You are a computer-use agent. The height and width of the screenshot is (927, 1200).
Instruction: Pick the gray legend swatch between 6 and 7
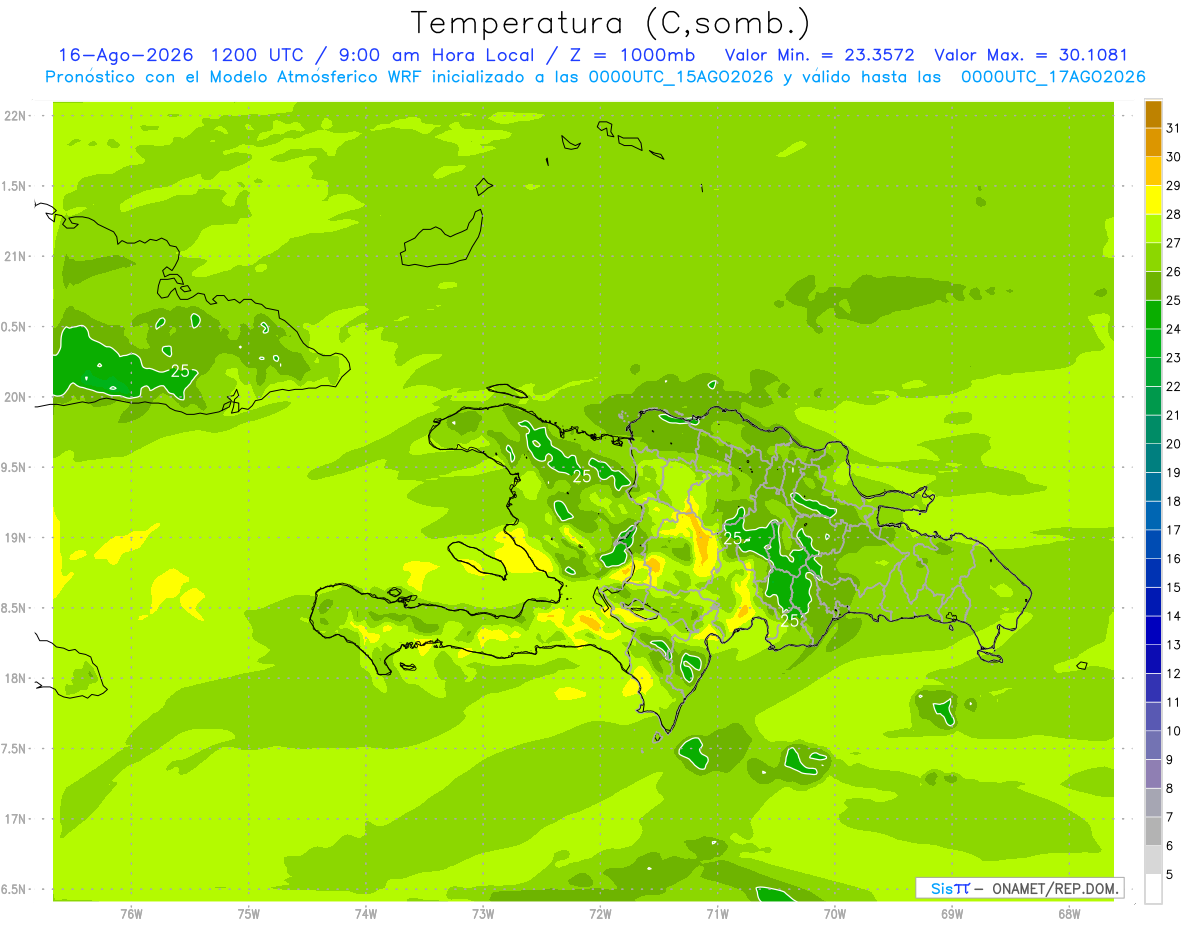click(x=1153, y=832)
